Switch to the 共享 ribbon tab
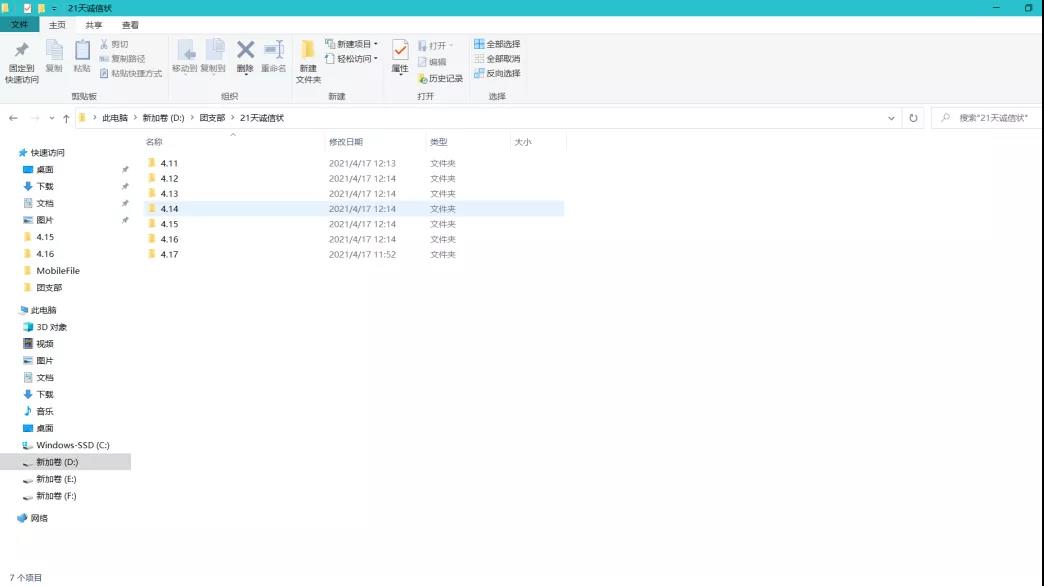The height and width of the screenshot is (586, 1044). coord(94,25)
